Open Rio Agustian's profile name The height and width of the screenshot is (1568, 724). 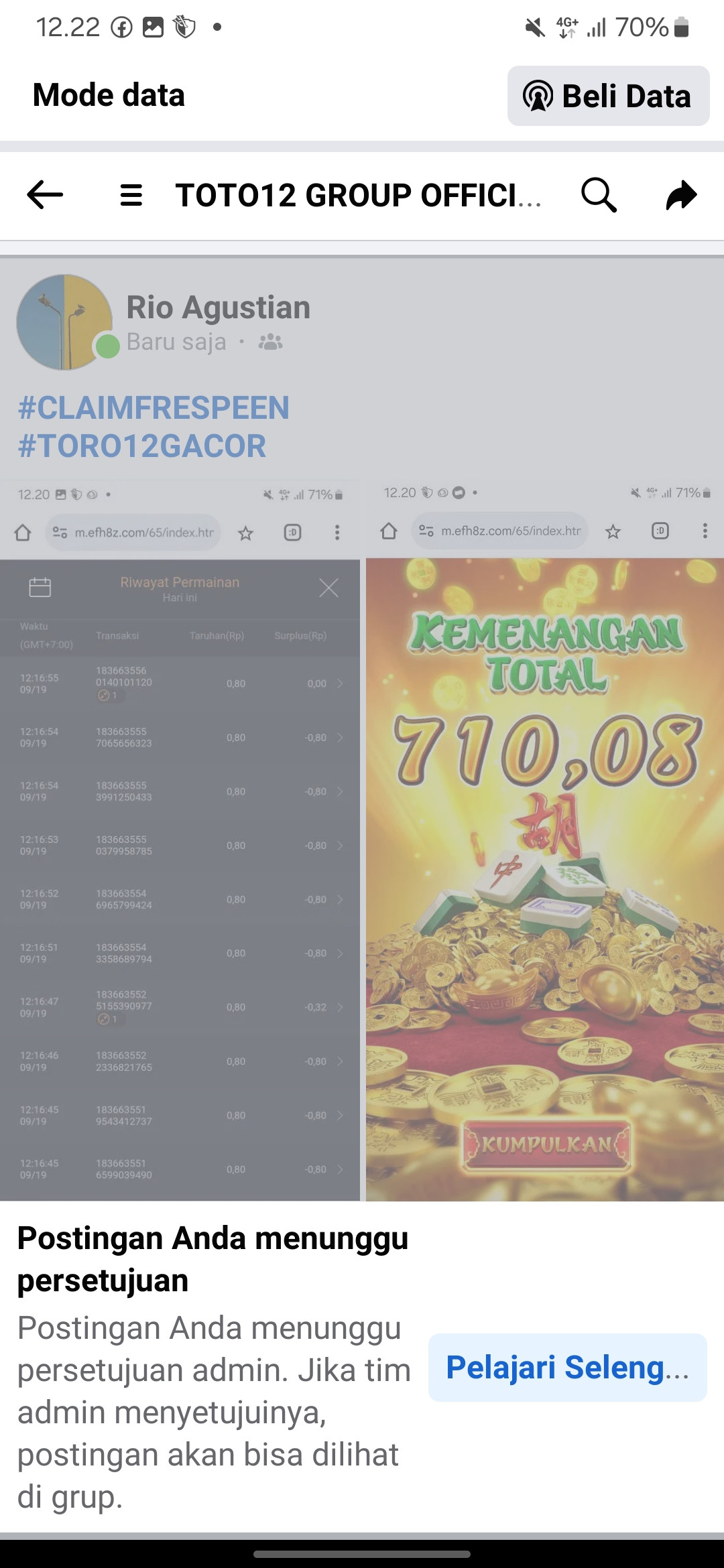pyautogui.click(x=219, y=308)
